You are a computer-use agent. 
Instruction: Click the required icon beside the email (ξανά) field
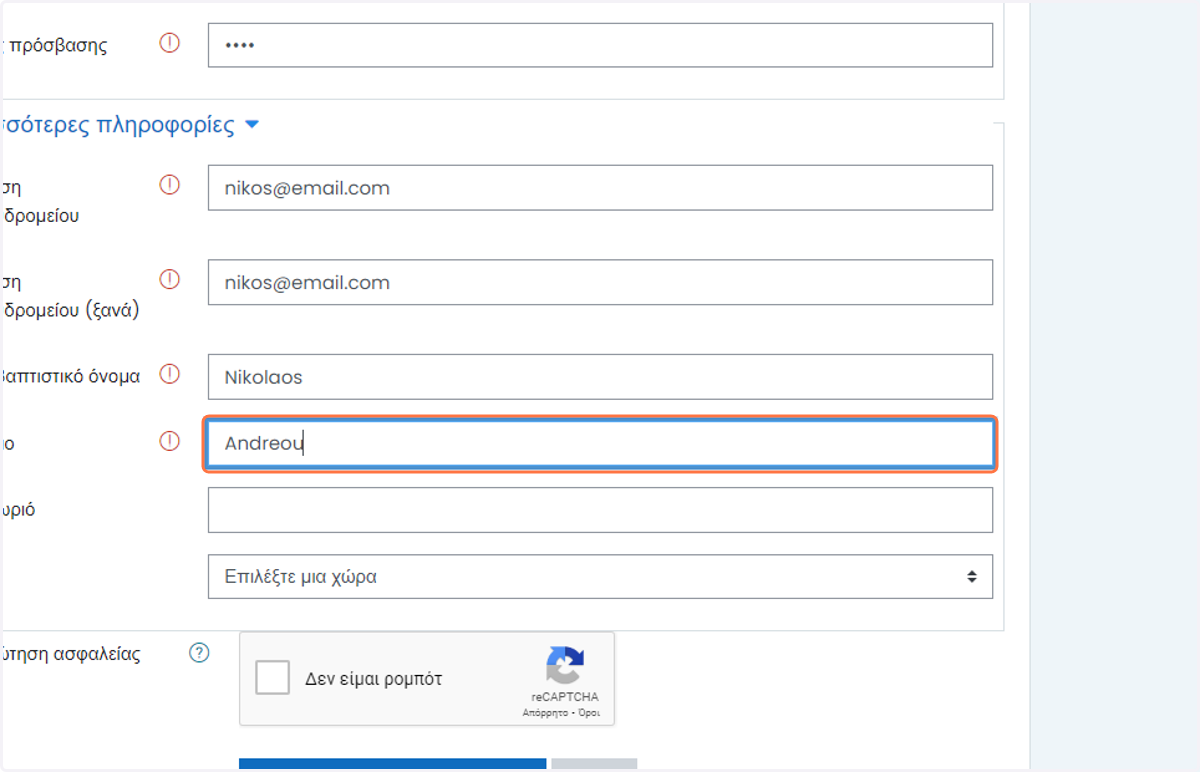point(170,279)
